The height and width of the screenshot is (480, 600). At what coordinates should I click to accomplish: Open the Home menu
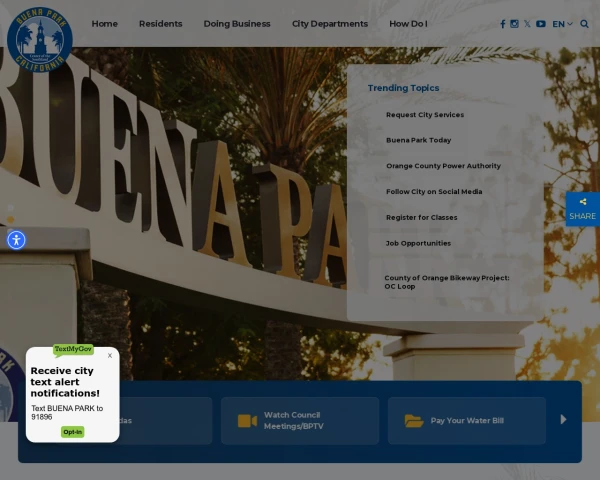[x=104, y=24]
